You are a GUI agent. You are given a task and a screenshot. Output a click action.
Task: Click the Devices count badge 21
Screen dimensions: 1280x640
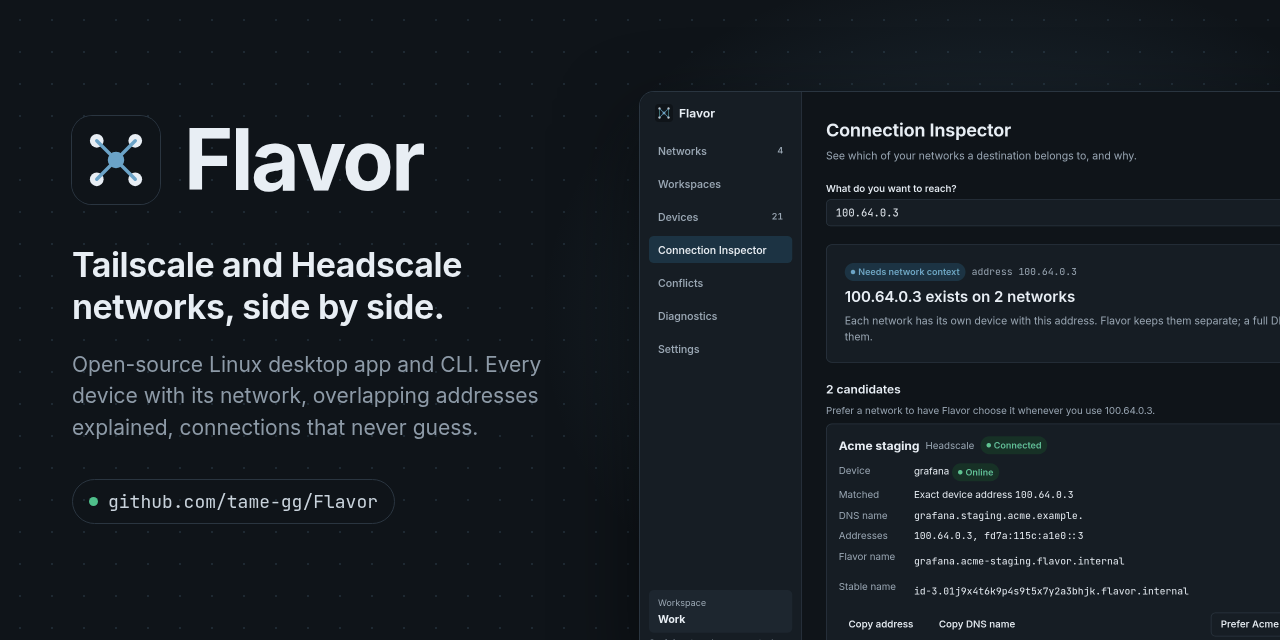[x=777, y=217]
